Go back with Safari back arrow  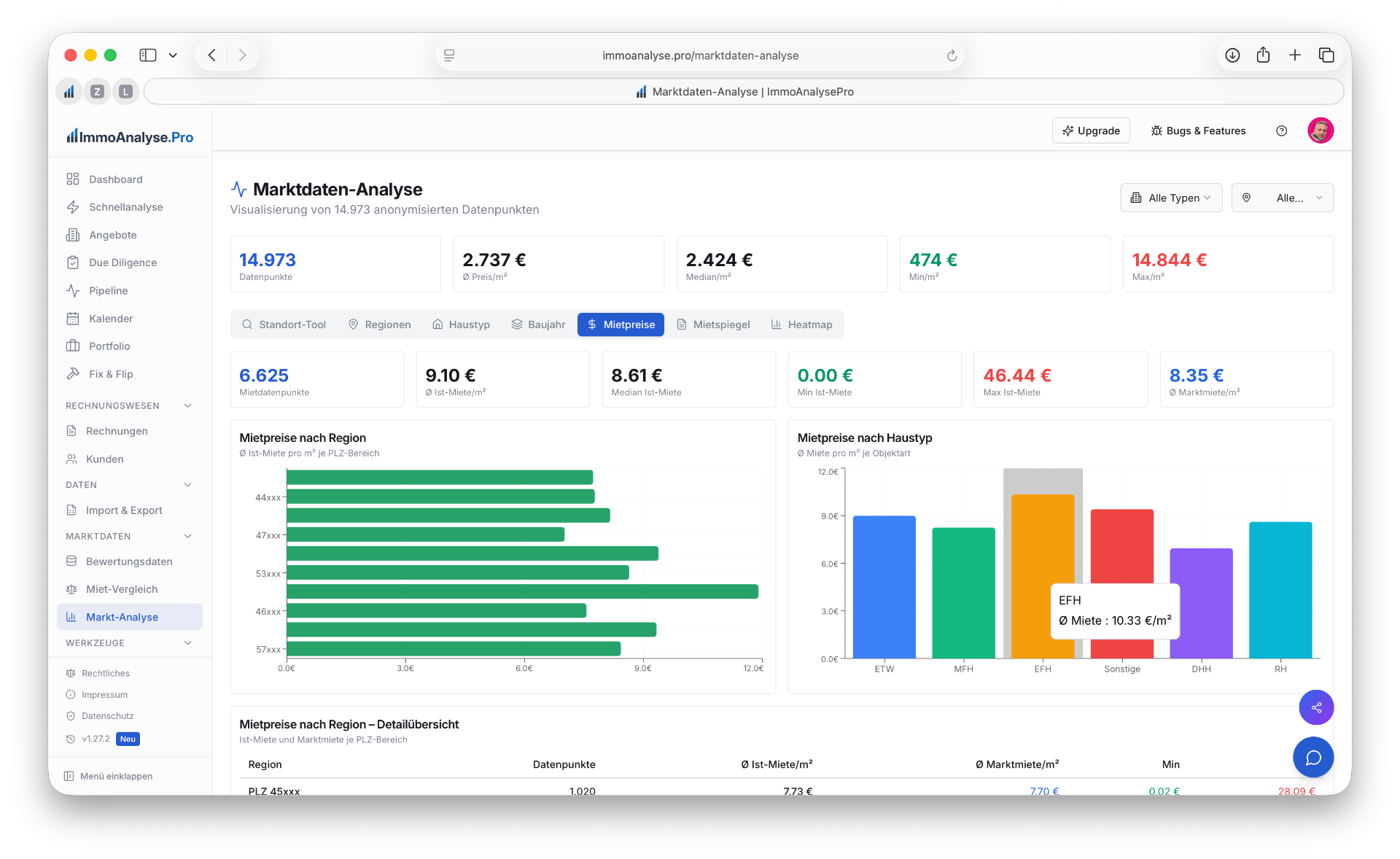pos(212,55)
